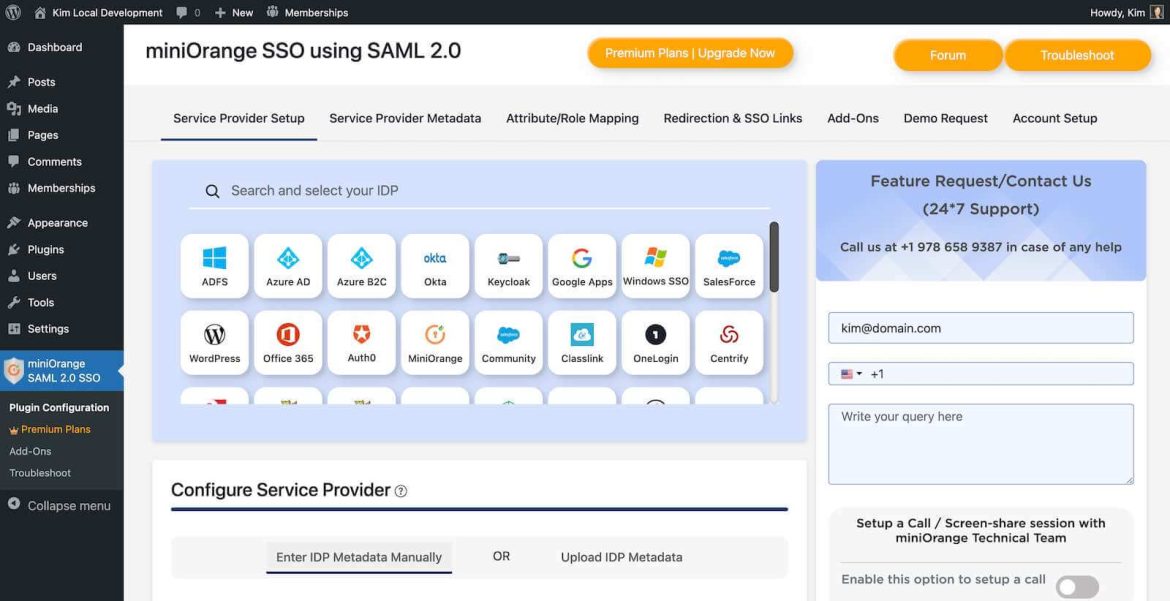Select the OneLogin IDP tile
Screen dimensions: 1170x601
coord(655,343)
